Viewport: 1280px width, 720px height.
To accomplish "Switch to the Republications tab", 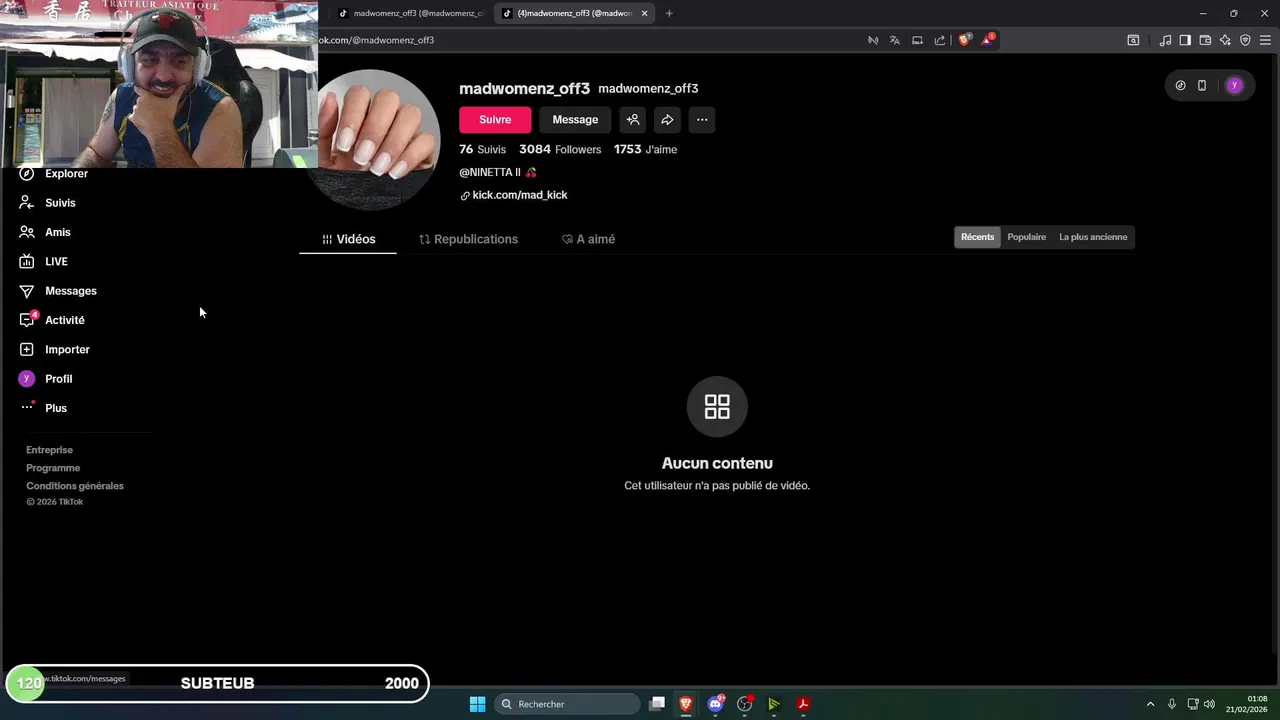I will point(468,239).
